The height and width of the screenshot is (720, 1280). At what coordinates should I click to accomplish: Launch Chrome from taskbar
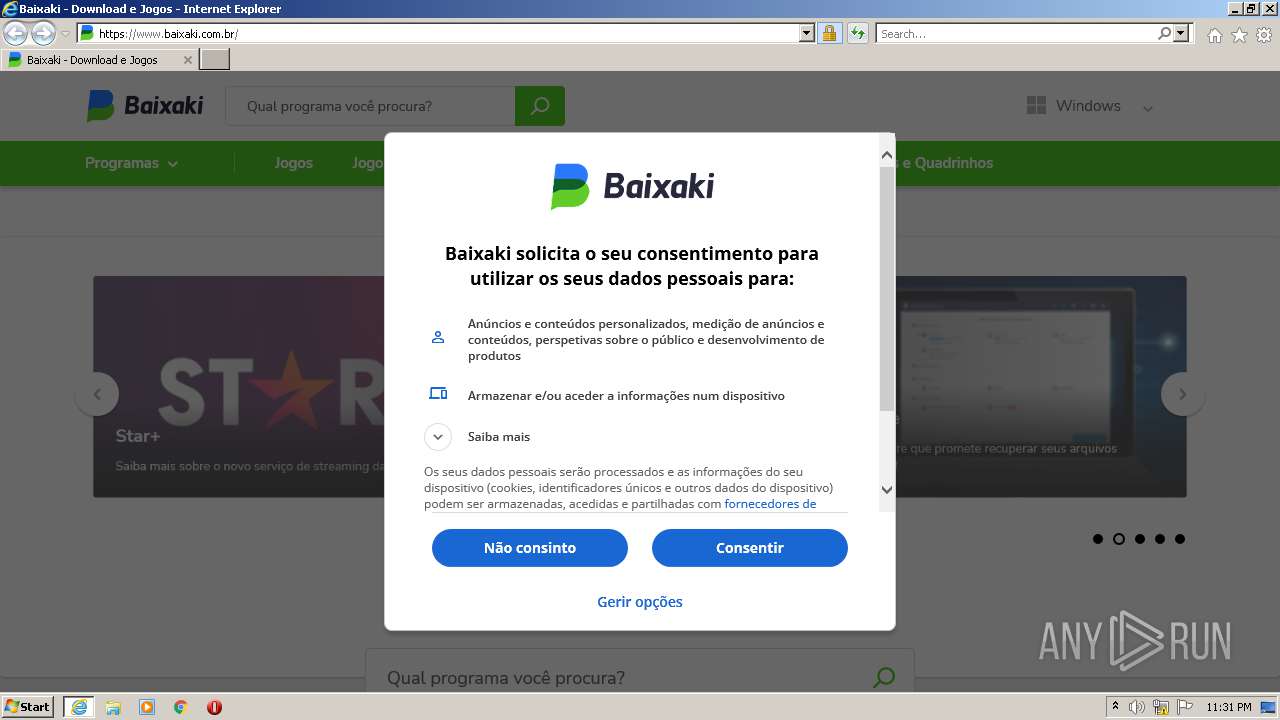click(181, 707)
